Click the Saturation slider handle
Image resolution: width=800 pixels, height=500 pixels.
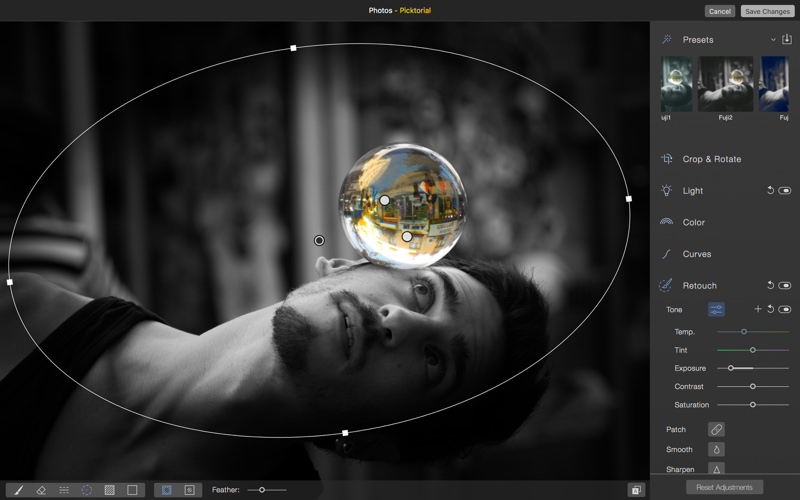[753, 405]
